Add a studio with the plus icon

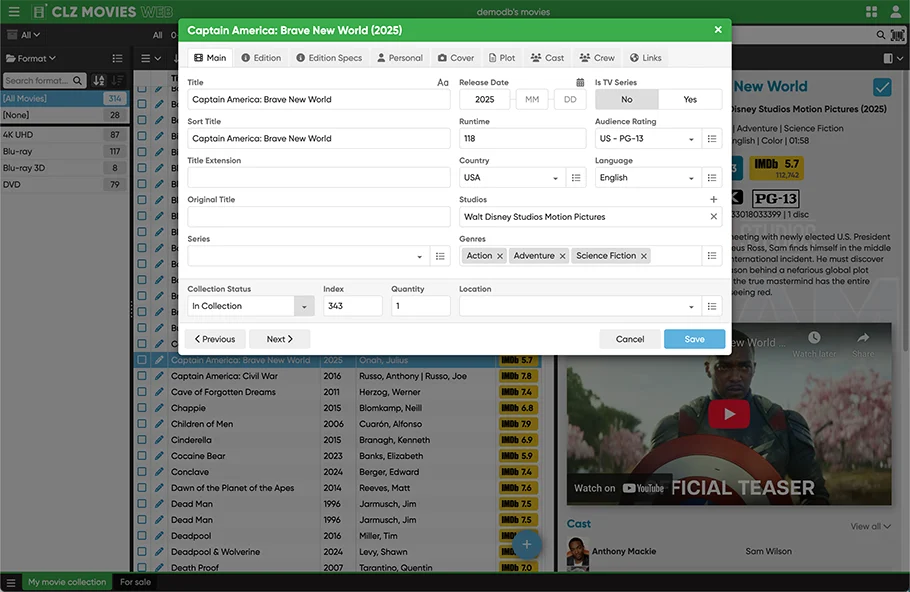click(714, 199)
